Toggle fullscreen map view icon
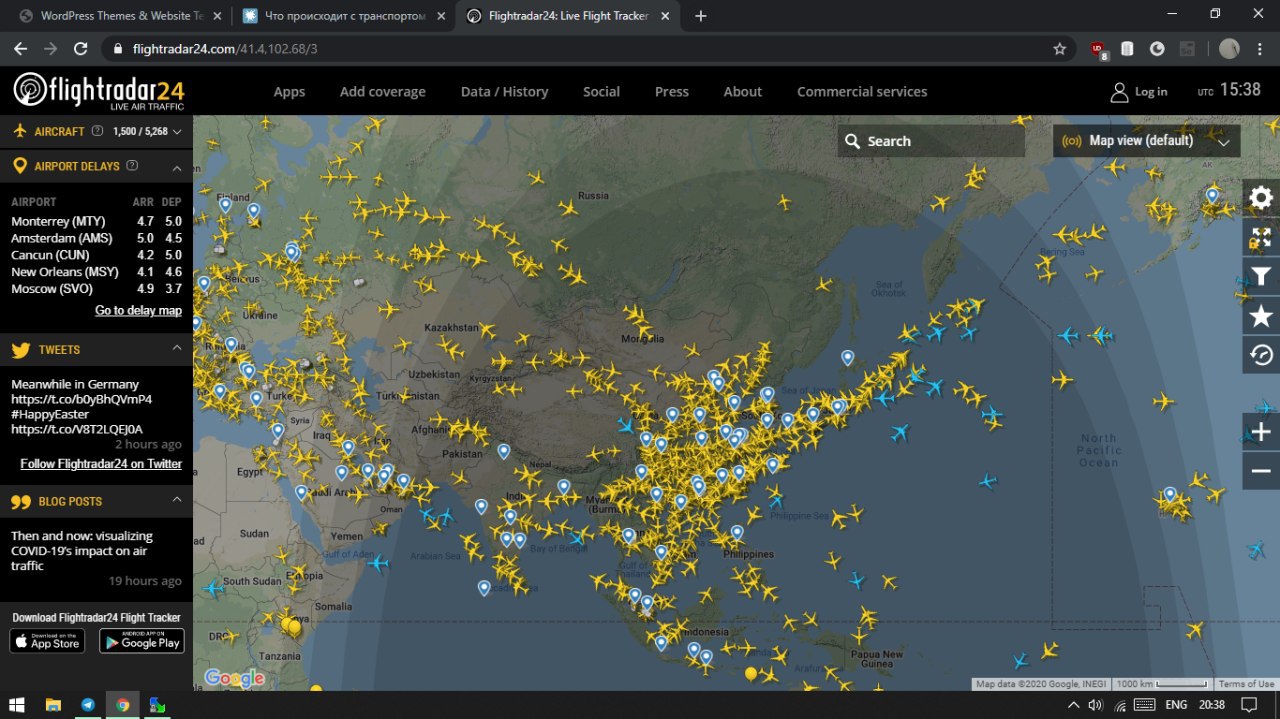 pos(1261,237)
